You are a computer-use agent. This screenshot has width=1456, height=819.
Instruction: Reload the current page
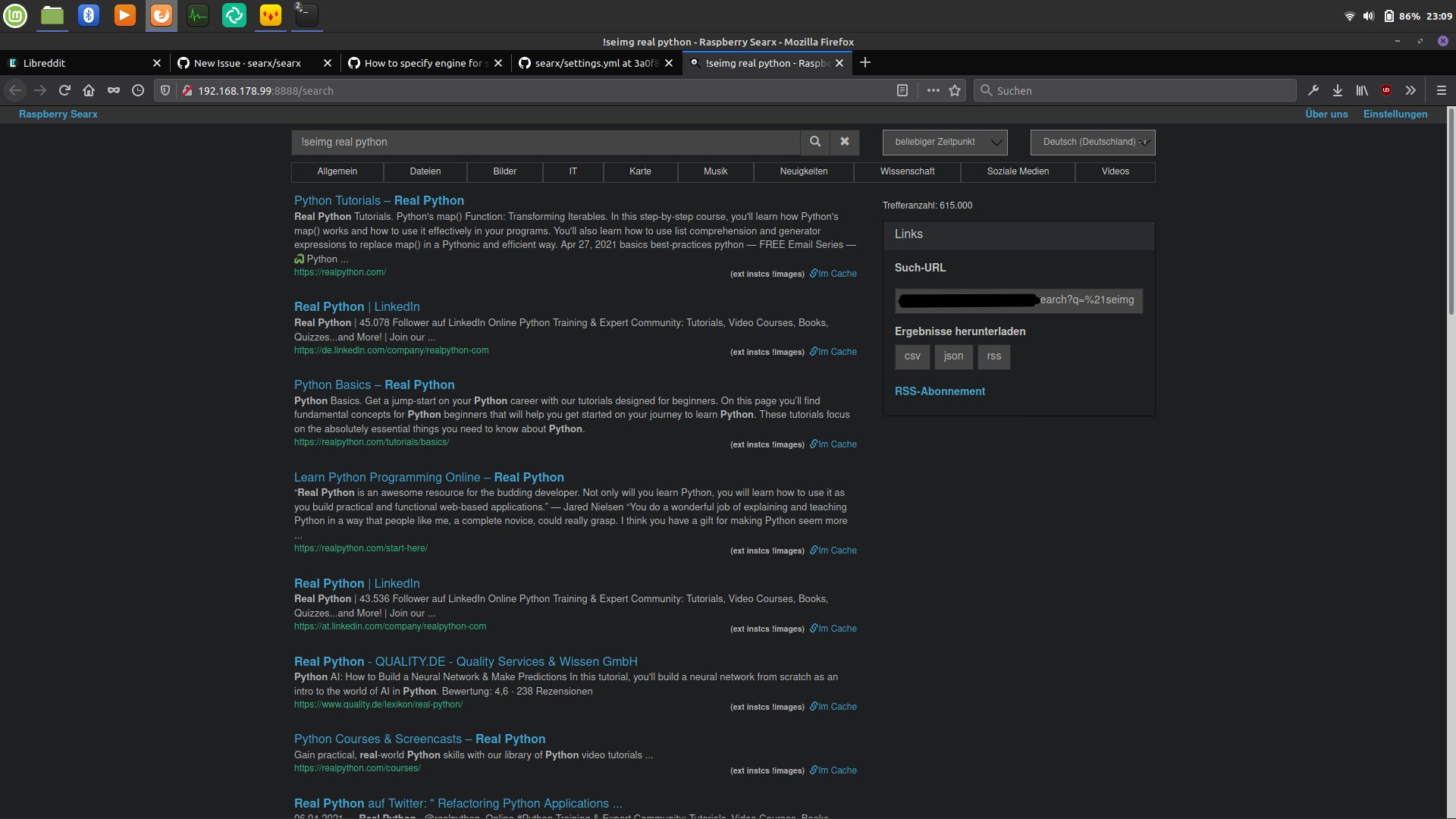tap(64, 90)
